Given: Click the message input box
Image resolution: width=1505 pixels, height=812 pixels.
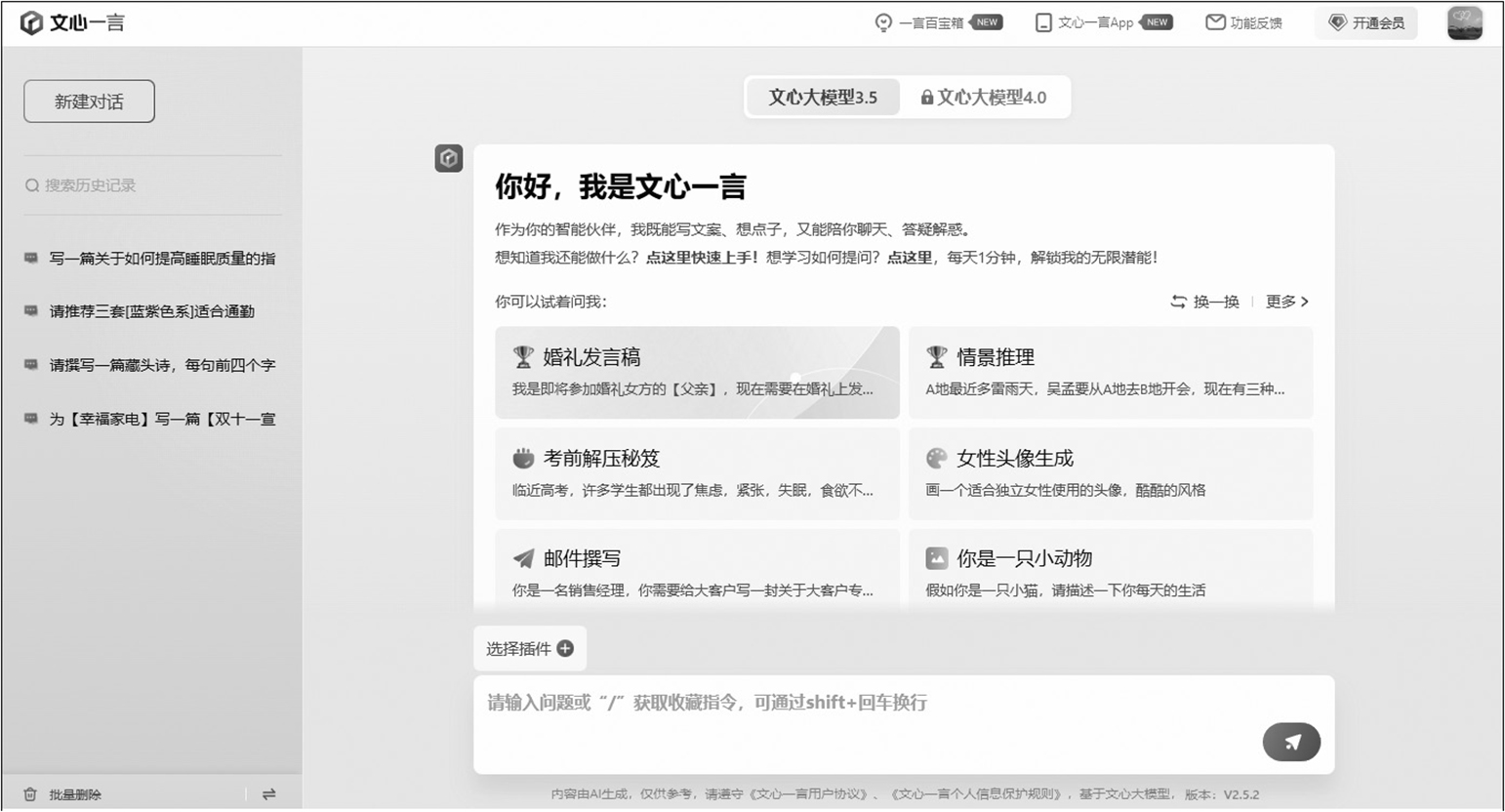Looking at the screenshot, I should pos(904,724).
